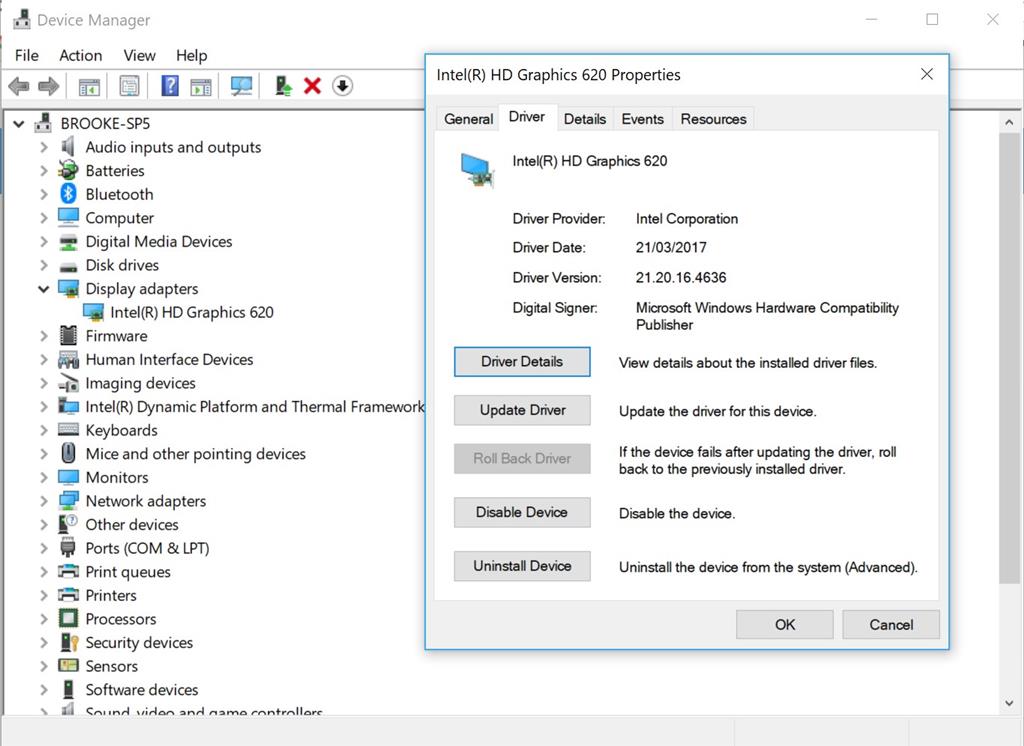Click the Intel HD Graphics 620 adapter icon in tree
The width and height of the screenshot is (1024, 746).
coord(93,312)
